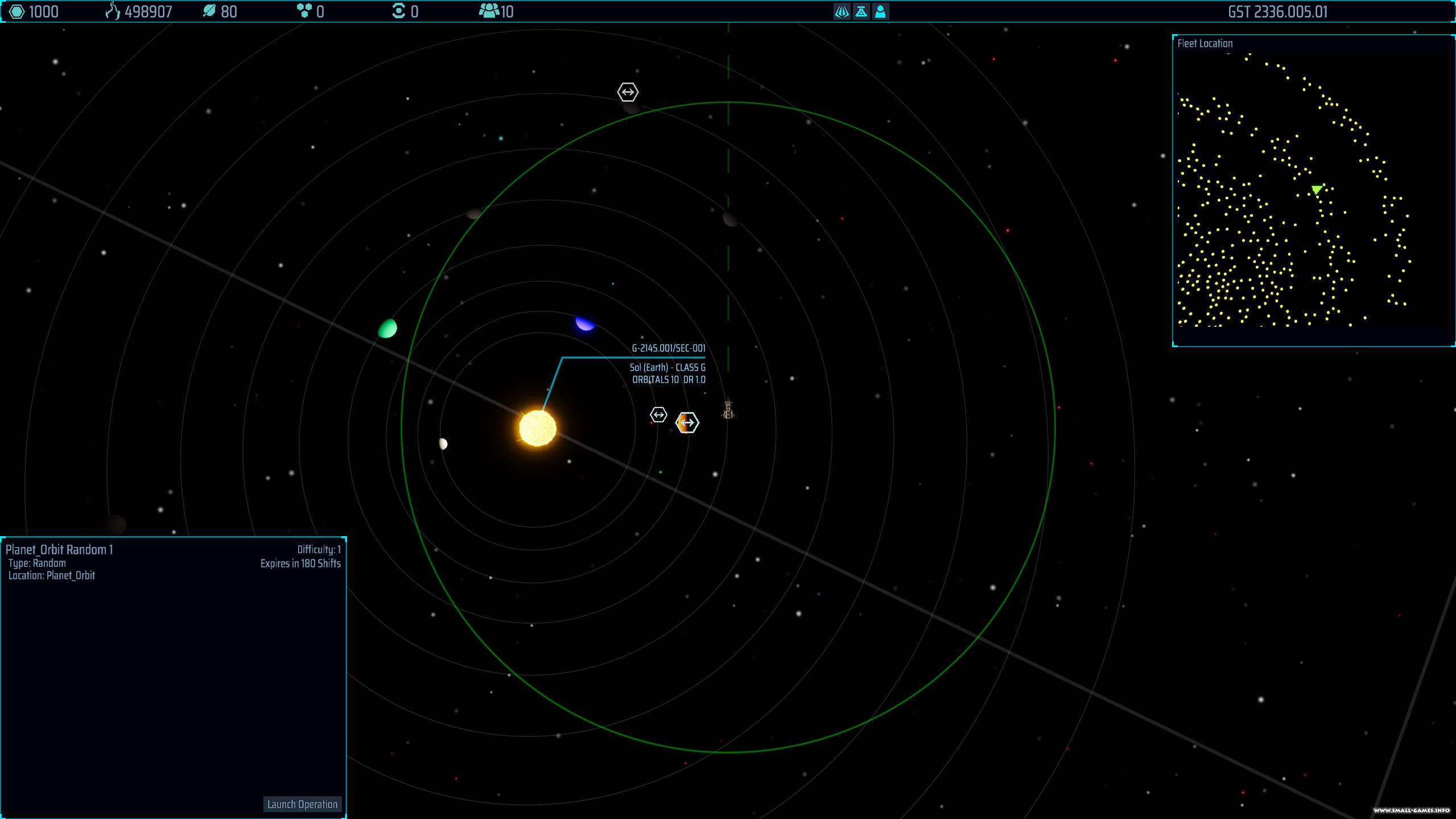The image size is (1456, 819).
Task: Click the "Sol (Earth) - CLASS G" label
Action: pyautogui.click(x=667, y=367)
